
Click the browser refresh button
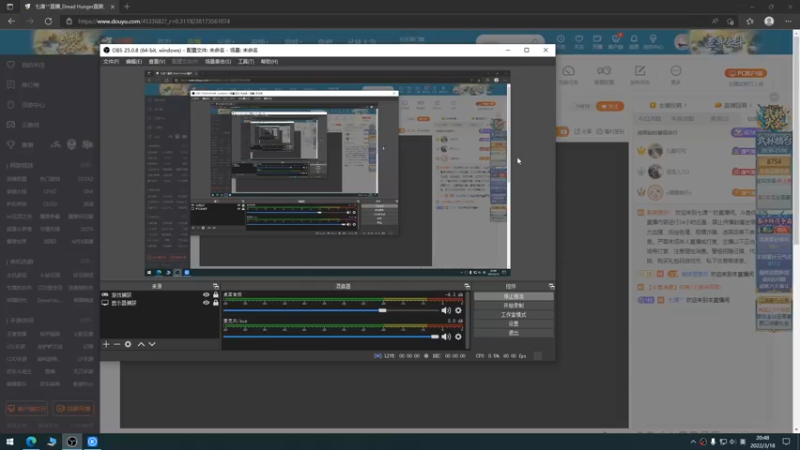point(48,21)
